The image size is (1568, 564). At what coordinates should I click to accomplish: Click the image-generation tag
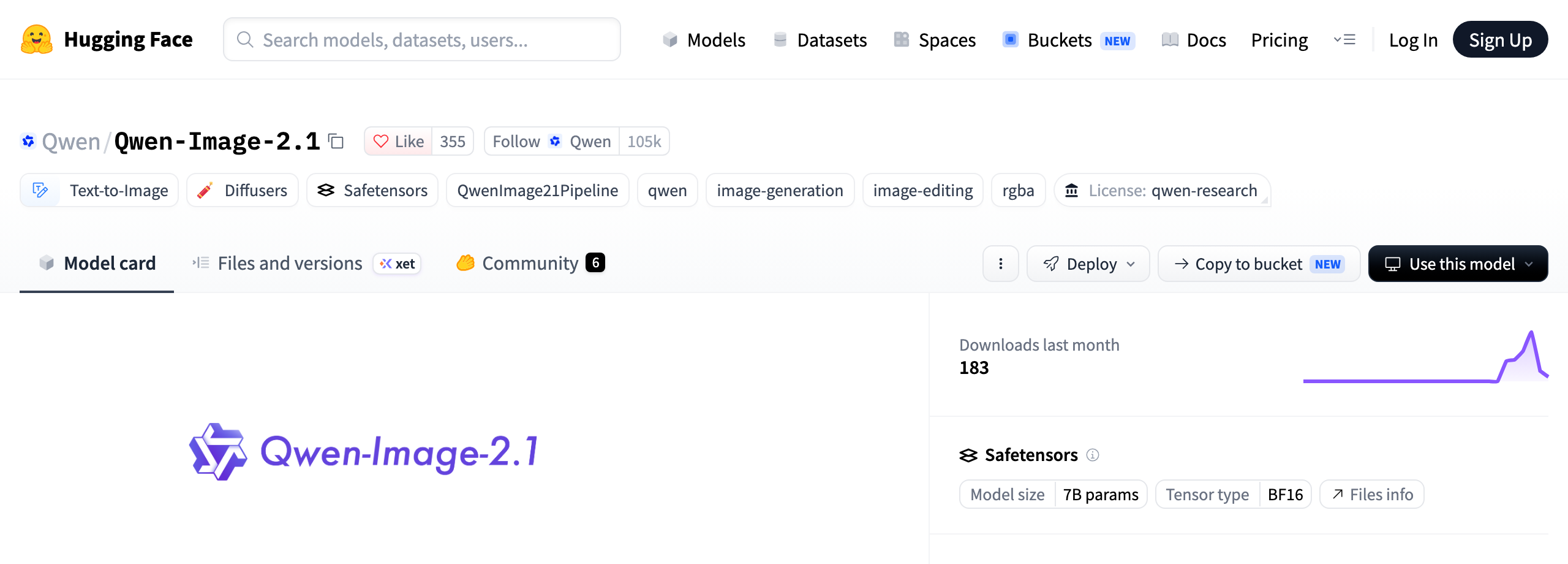click(780, 191)
